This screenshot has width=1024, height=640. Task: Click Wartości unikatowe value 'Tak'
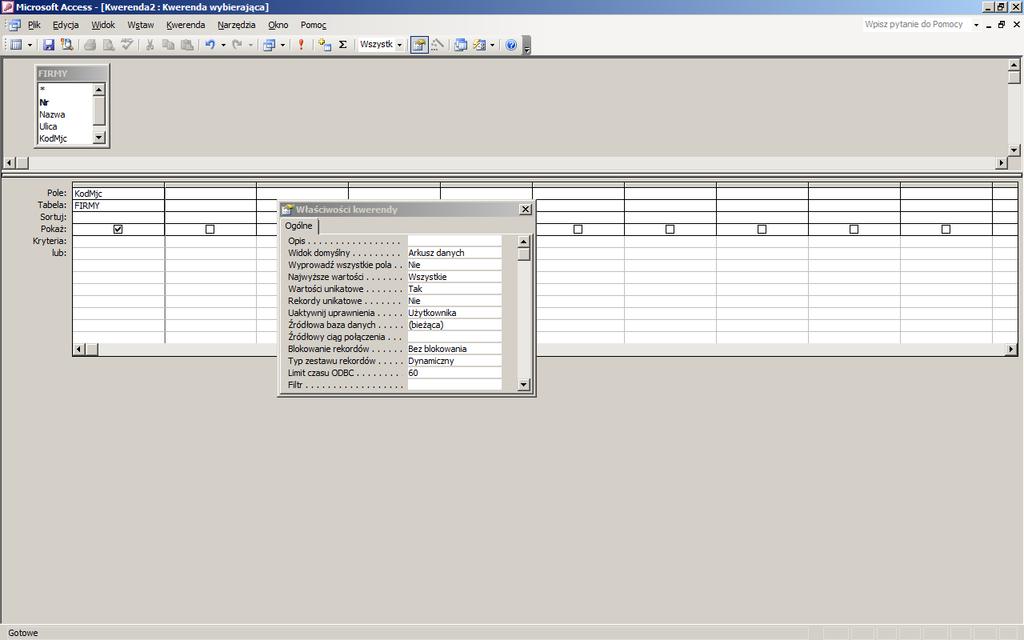tap(455, 289)
